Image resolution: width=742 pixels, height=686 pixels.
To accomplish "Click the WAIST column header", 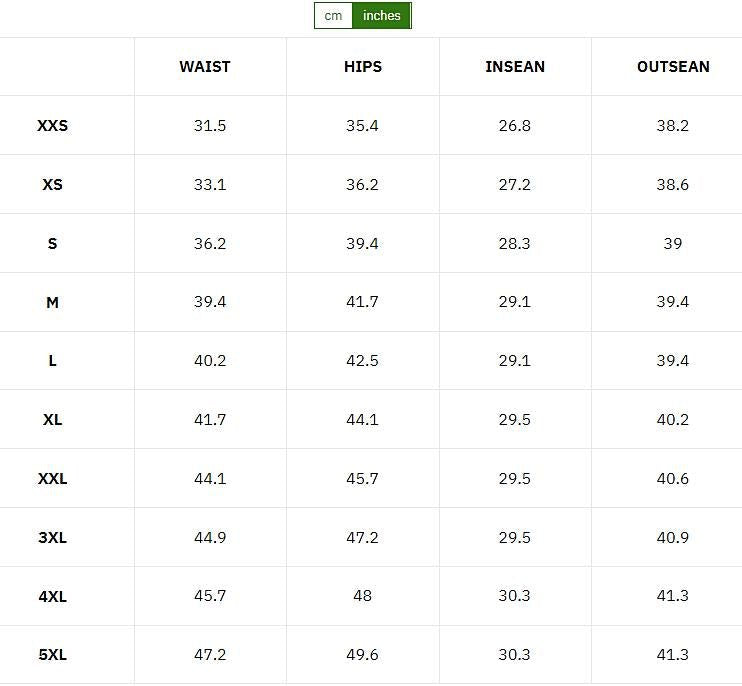I will pos(205,67).
